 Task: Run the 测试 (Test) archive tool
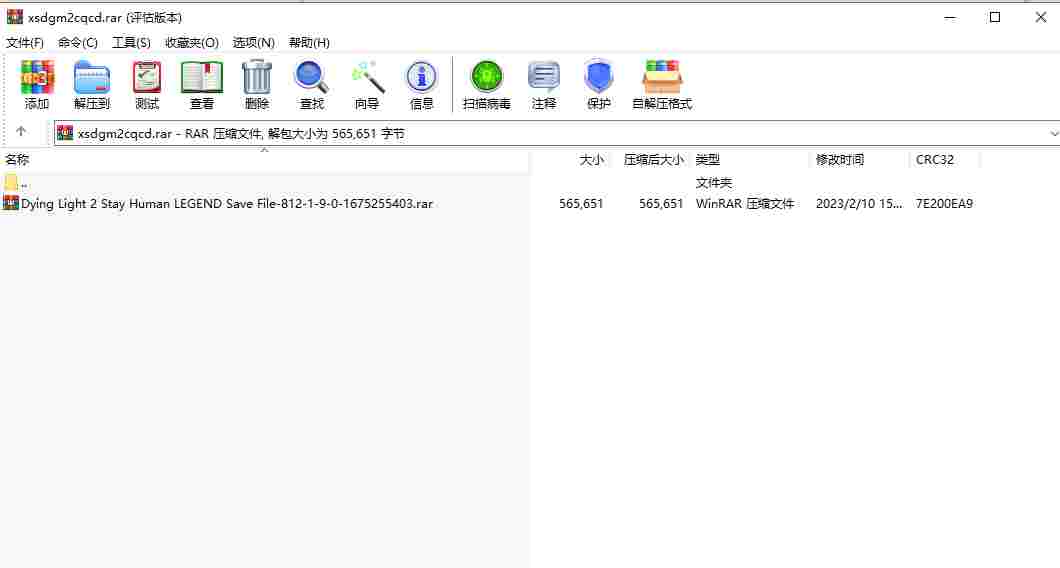click(x=147, y=85)
